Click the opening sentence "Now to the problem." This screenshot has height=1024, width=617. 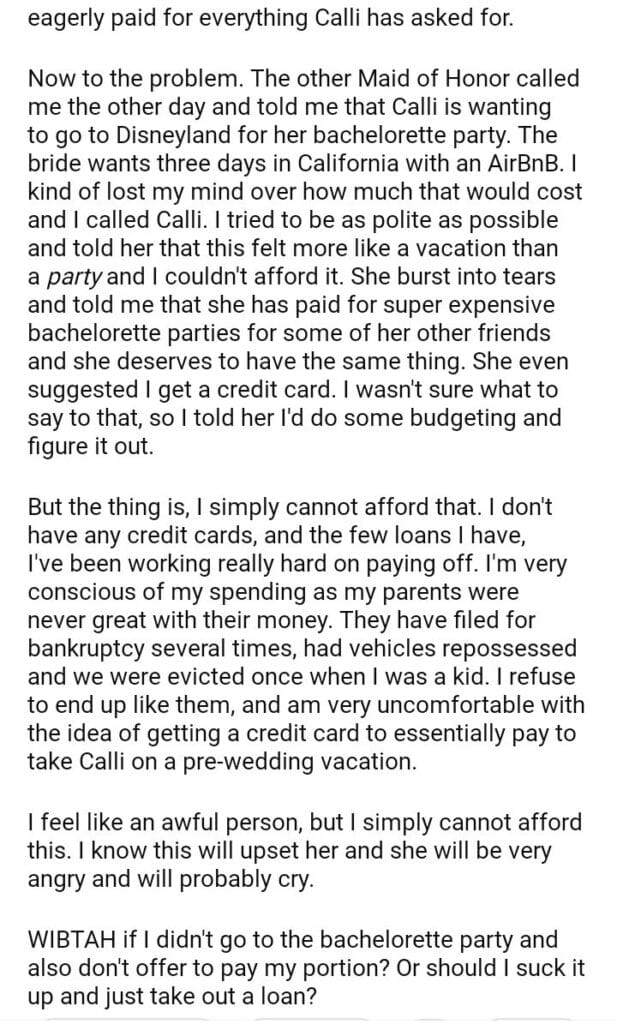click(x=118, y=79)
